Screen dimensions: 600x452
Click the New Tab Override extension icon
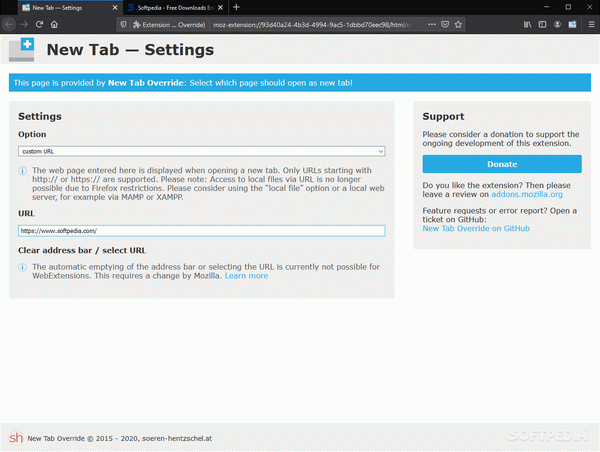point(572,24)
